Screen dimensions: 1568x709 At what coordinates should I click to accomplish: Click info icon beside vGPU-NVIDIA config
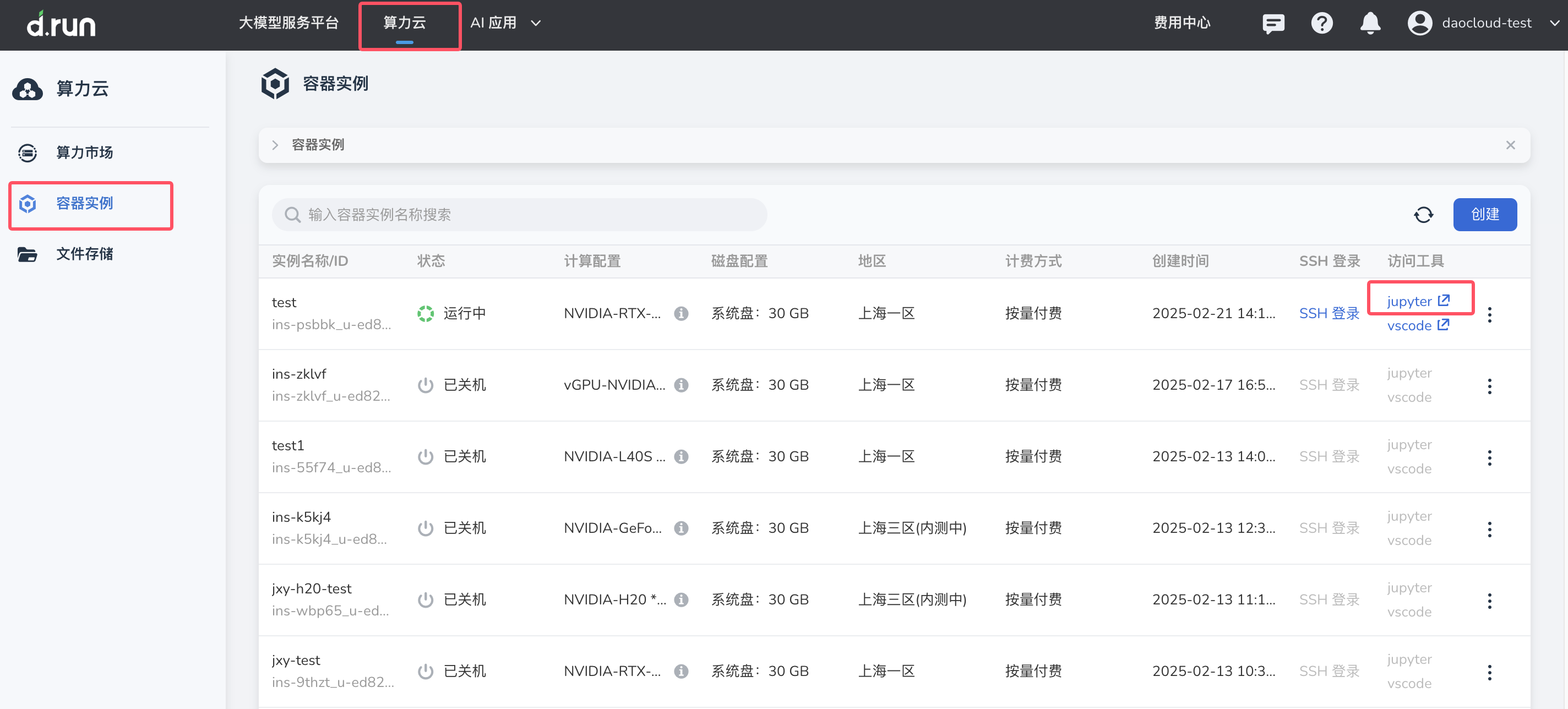[x=681, y=385]
